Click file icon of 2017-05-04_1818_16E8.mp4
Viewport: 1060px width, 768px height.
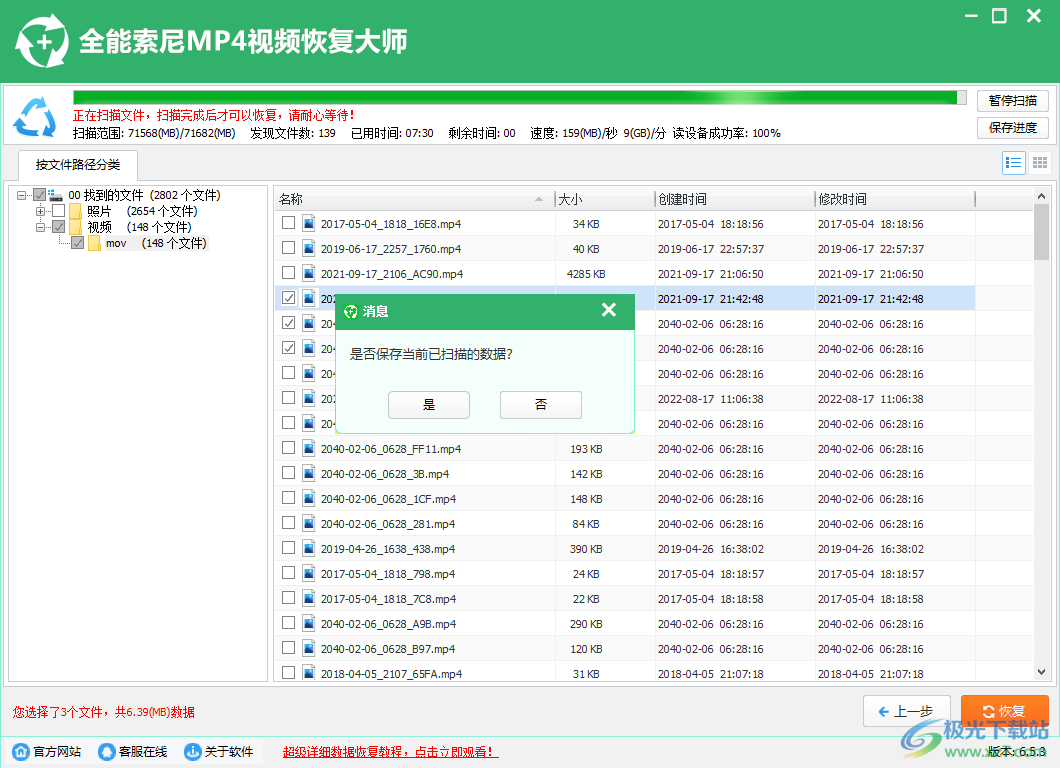coord(309,223)
